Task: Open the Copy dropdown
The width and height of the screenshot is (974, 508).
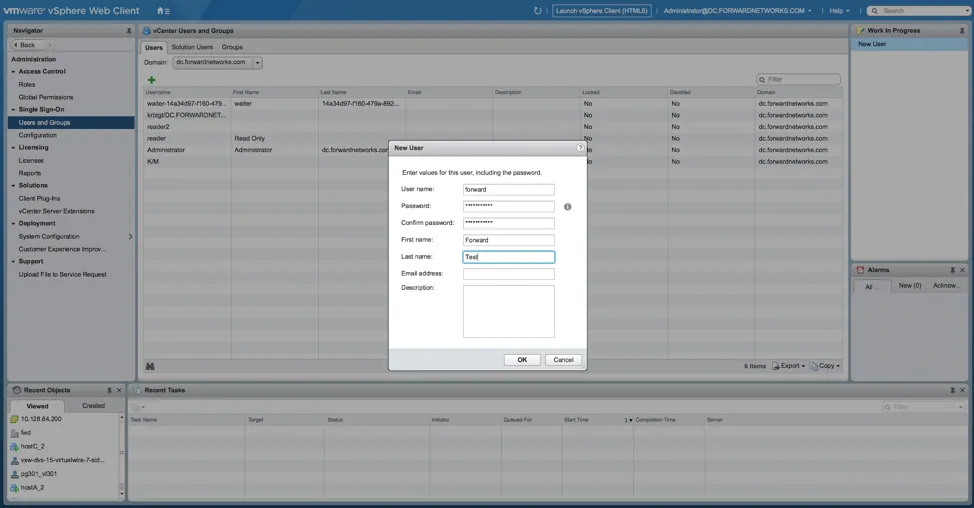Action: [825, 366]
